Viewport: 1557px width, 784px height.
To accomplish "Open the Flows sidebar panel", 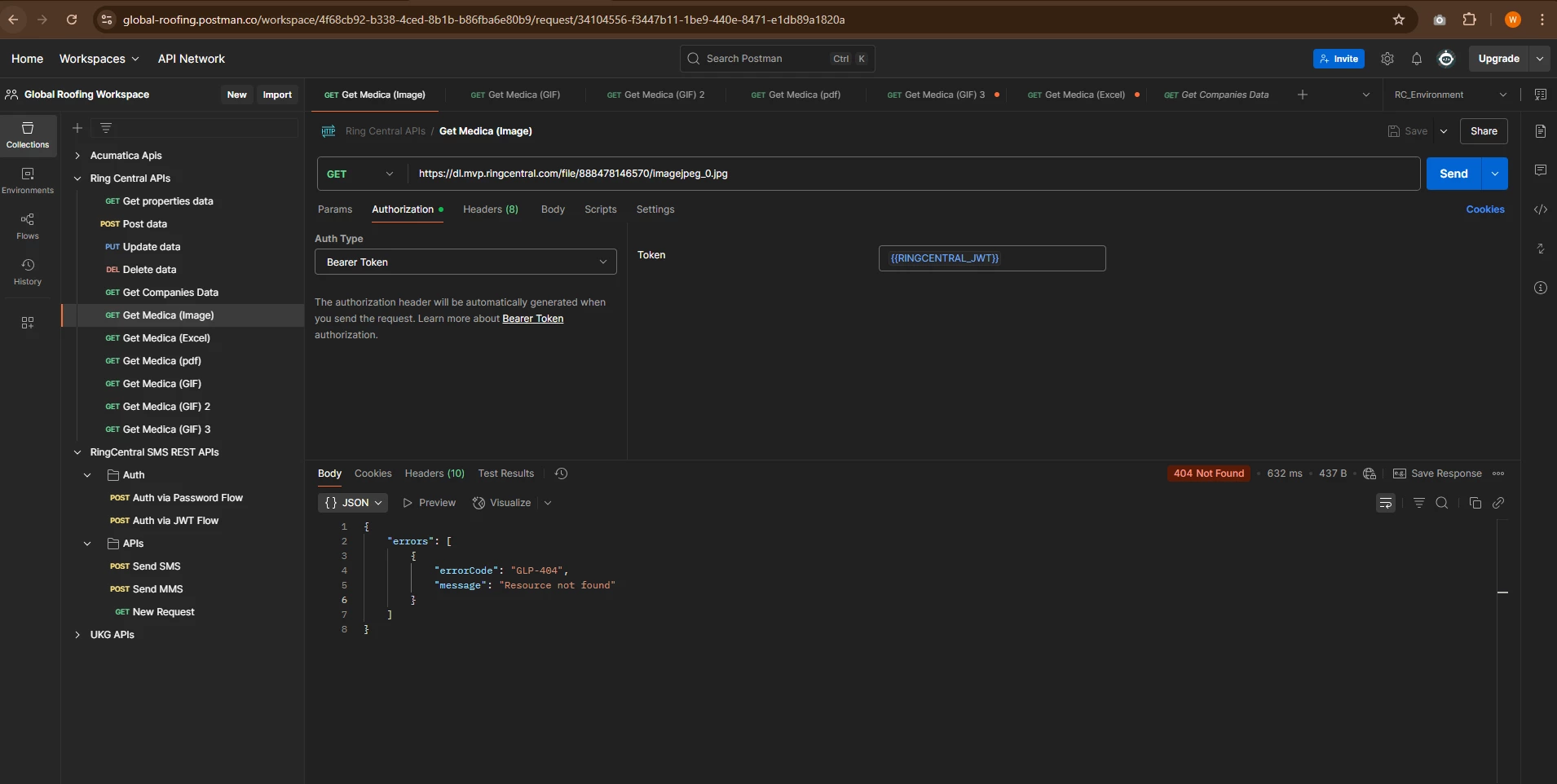I will (x=28, y=226).
